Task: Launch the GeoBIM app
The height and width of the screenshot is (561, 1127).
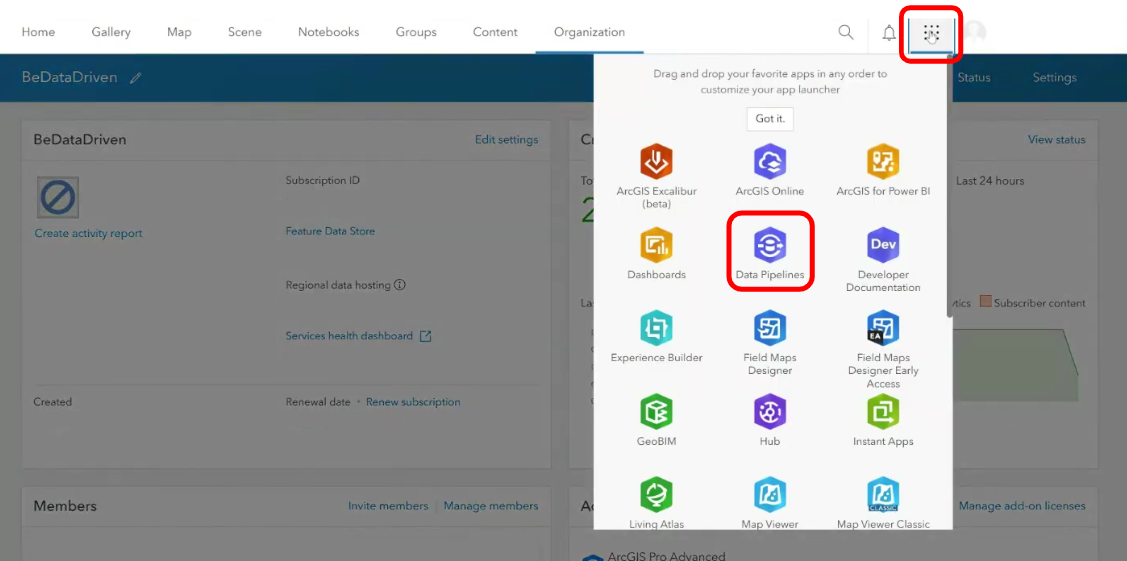Action: pyautogui.click(x=656, y=421)
